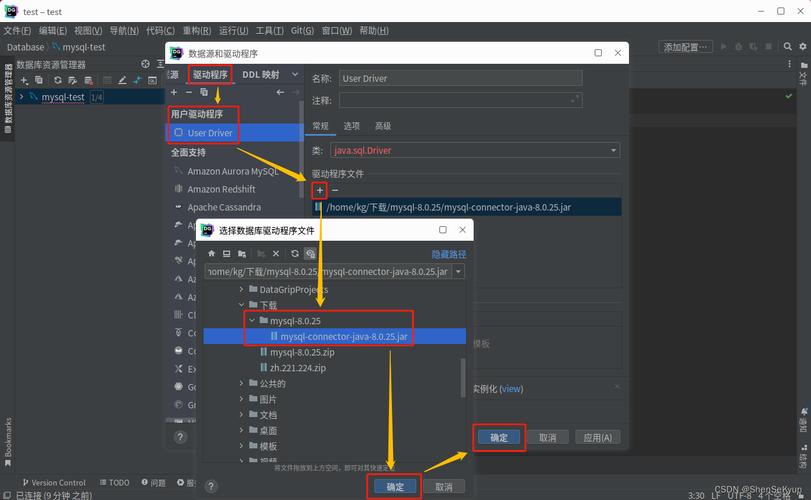Switch to 高级 tab in driver settings
The height and width of the screenshot is (500, 811).
tap(383, 126)
